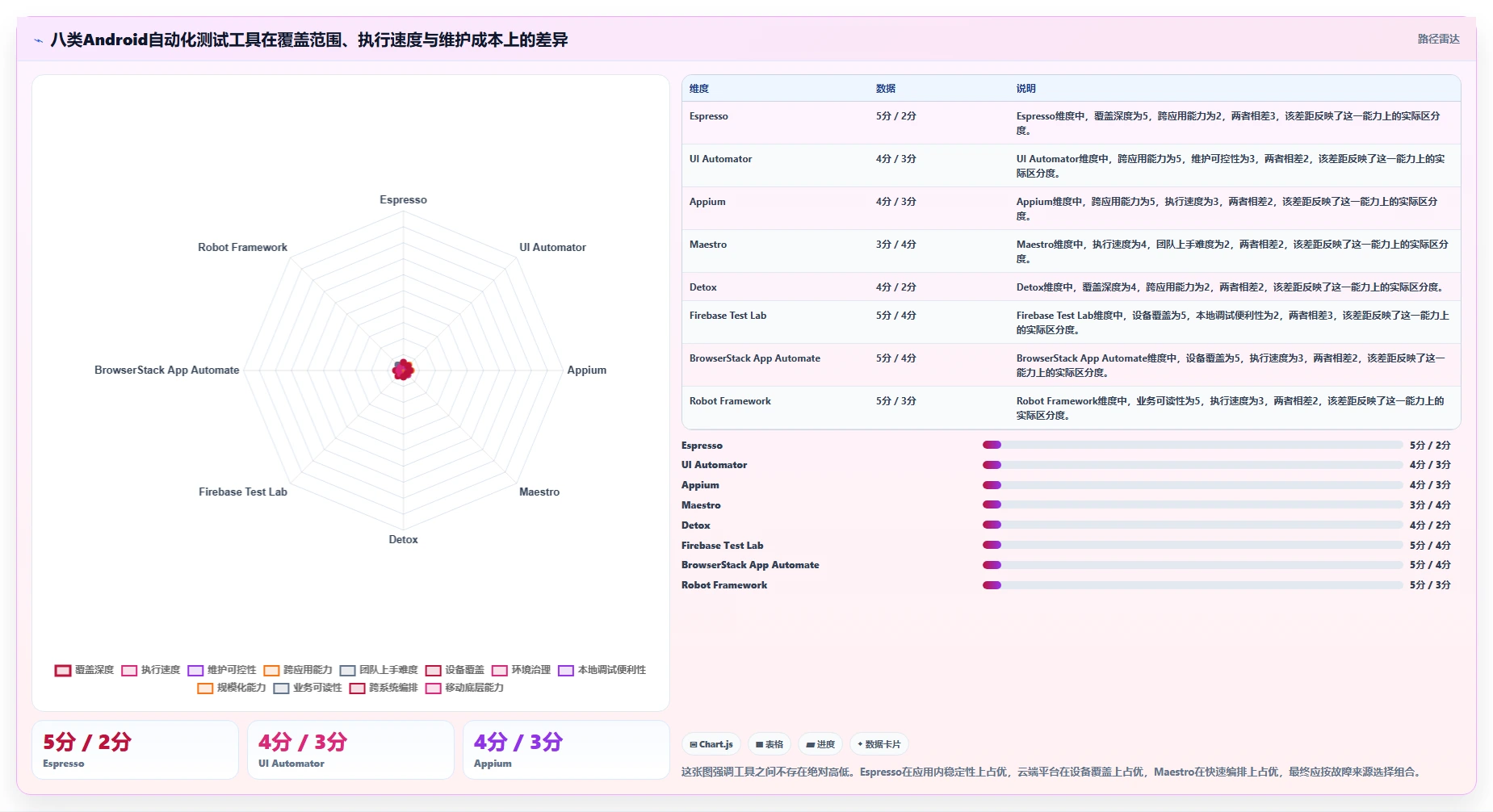
Task: Open the Appium 4分 / 3分 data card
Action: [566, 750]
